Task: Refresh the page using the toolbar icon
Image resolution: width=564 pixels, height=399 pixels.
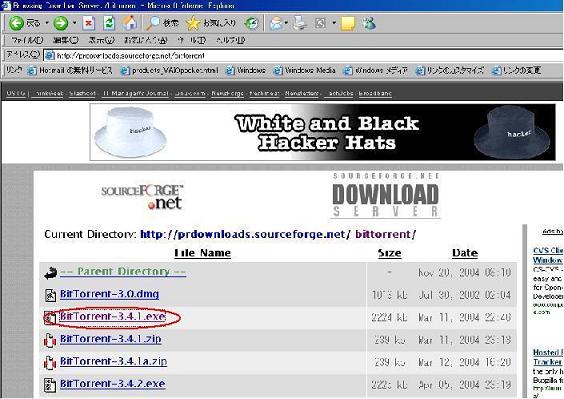Action: coord(109,23)
